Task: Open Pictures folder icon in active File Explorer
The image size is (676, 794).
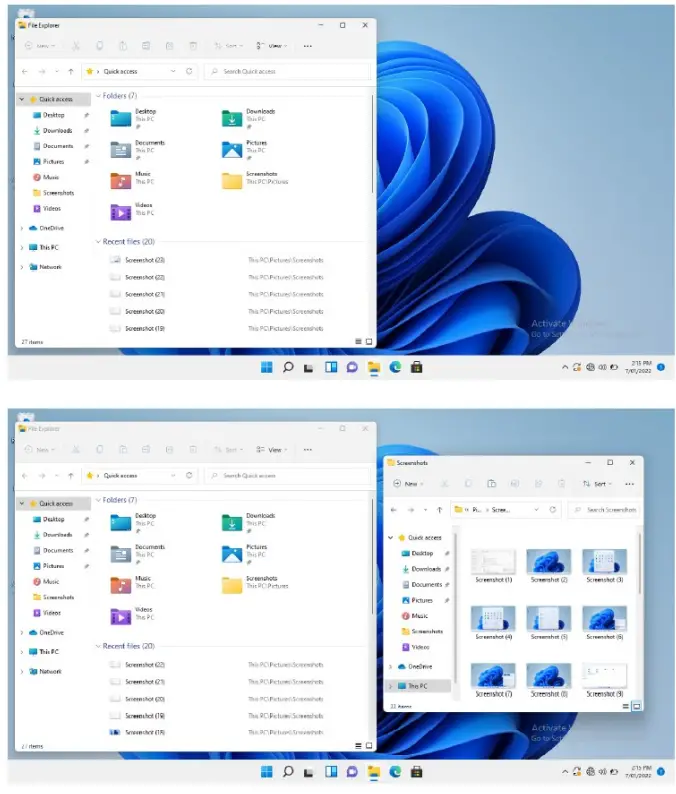Action: [232, 150]
